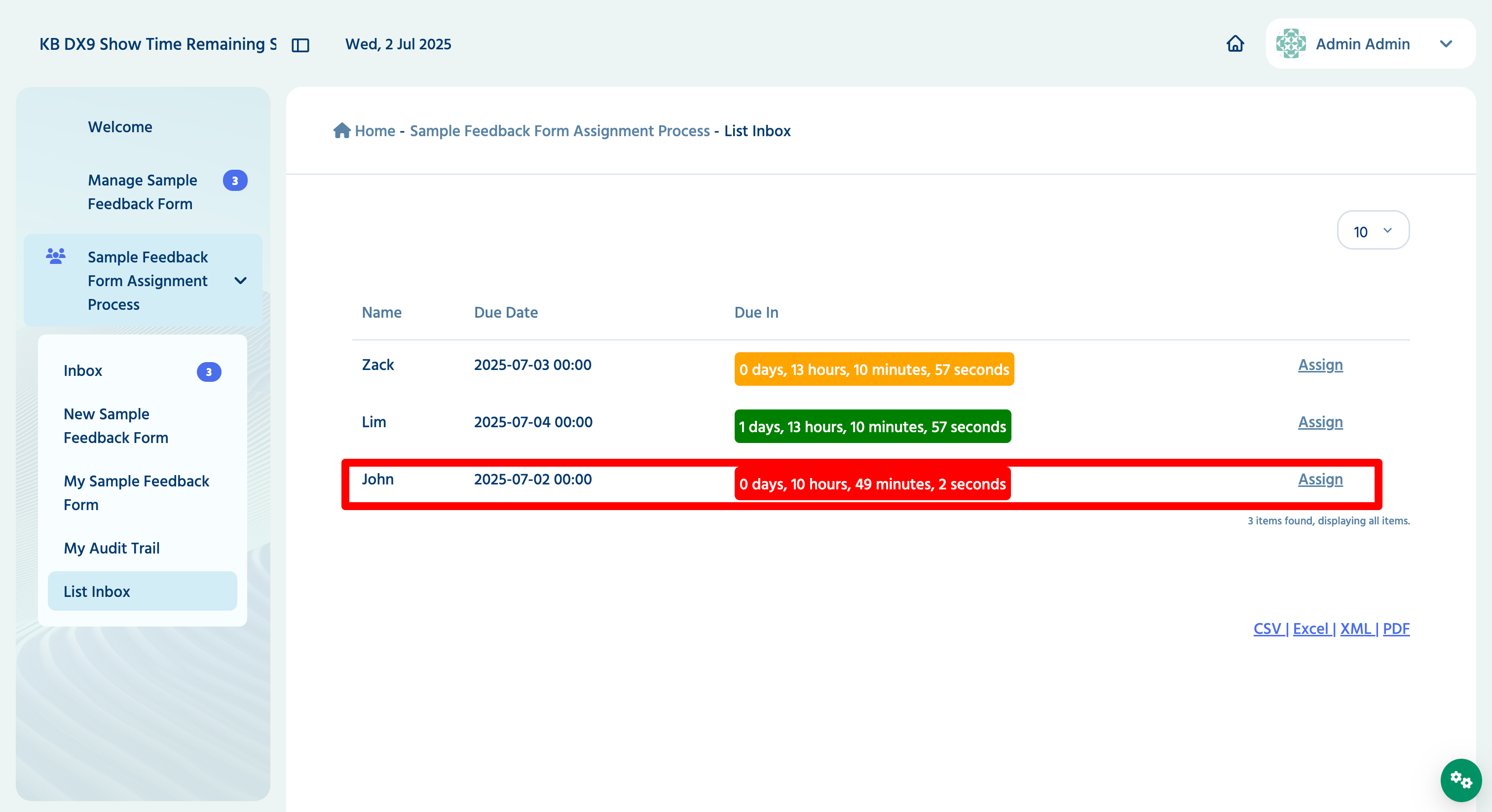Image resolution: width=1492 pixels, height=812 pixels.
Task: Click the name Lim
Action: (x=373, y=422)
